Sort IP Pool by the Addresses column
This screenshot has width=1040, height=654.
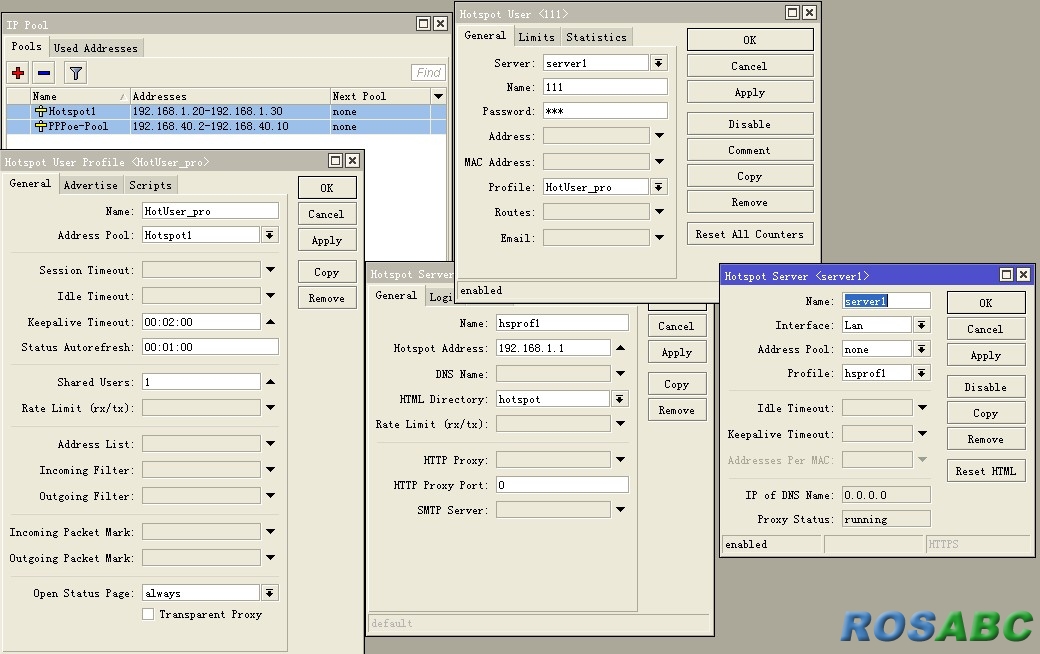[x=230, y=96]
